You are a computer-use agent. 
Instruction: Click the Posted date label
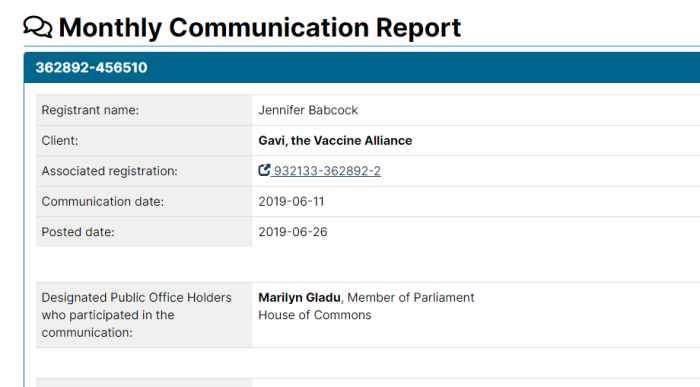pos(78,232)
